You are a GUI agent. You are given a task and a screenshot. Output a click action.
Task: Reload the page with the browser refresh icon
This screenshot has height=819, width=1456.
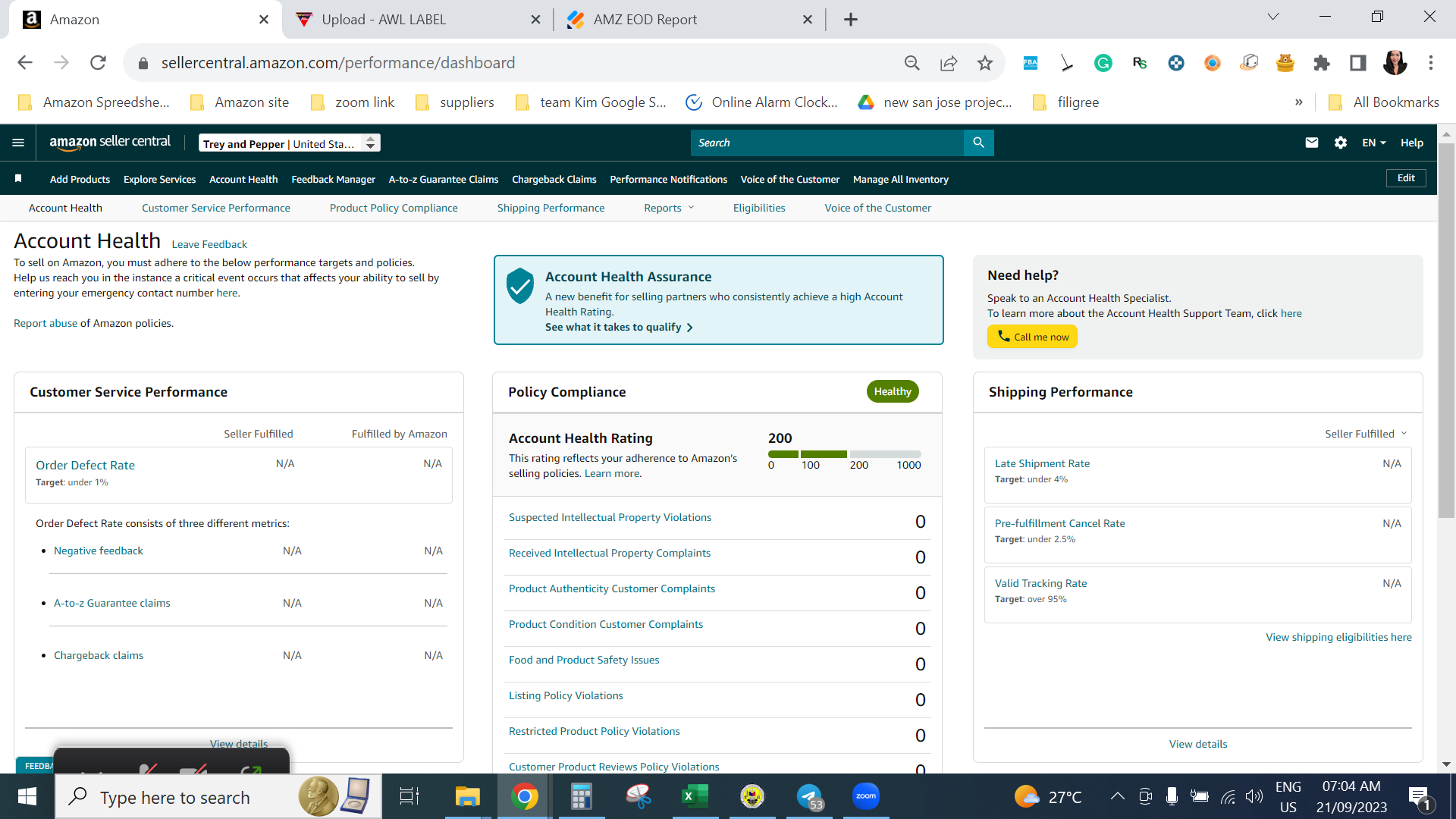tap(98, 63)
